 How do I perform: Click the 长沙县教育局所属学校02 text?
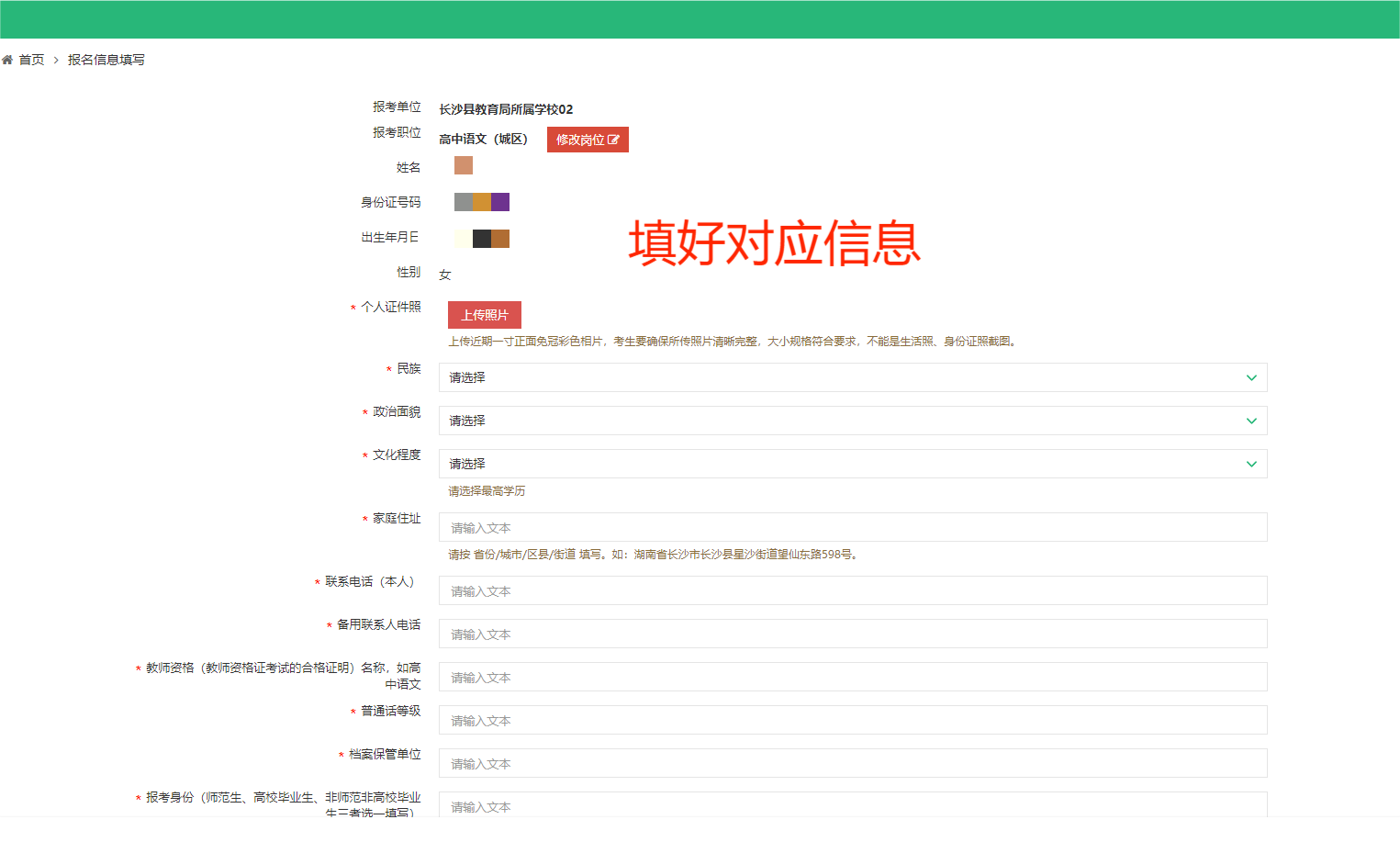tap(506, 109)
